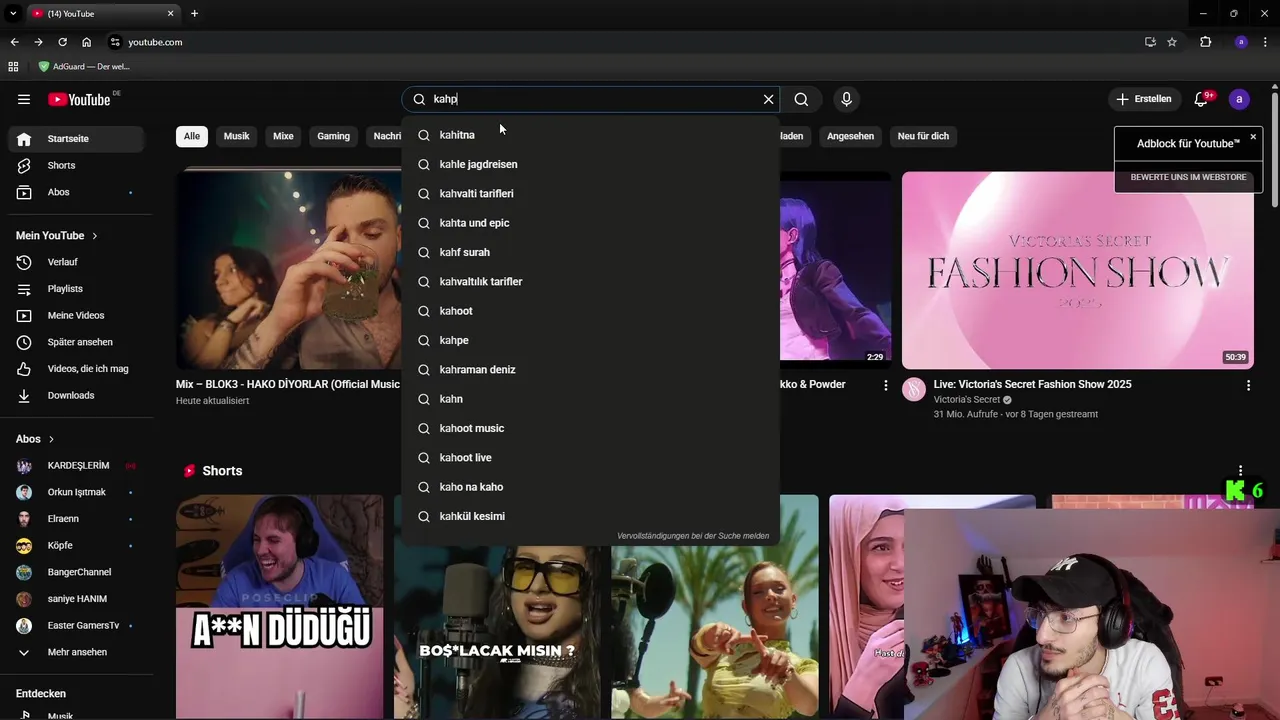Open notifications bell
This screenshot has width=1280, height=720.
coord(1202,99)
